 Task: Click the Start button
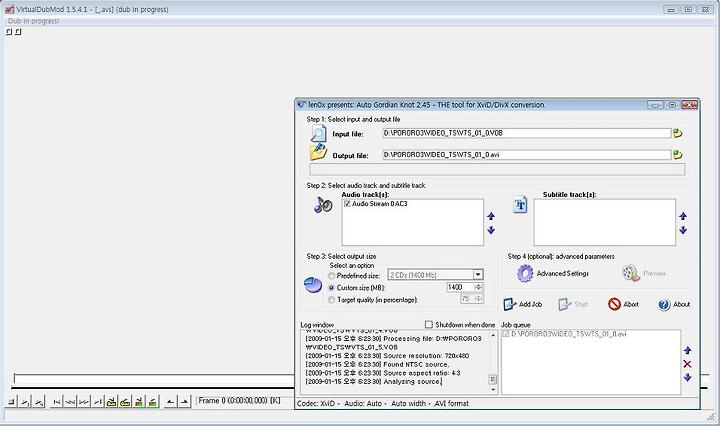click(x=573, y=304)
